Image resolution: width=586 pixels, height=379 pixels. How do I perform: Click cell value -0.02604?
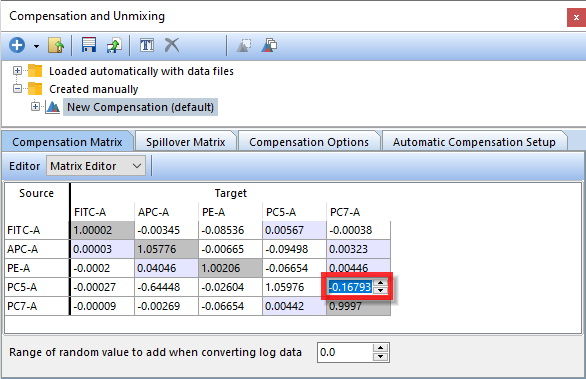point(230,287)
